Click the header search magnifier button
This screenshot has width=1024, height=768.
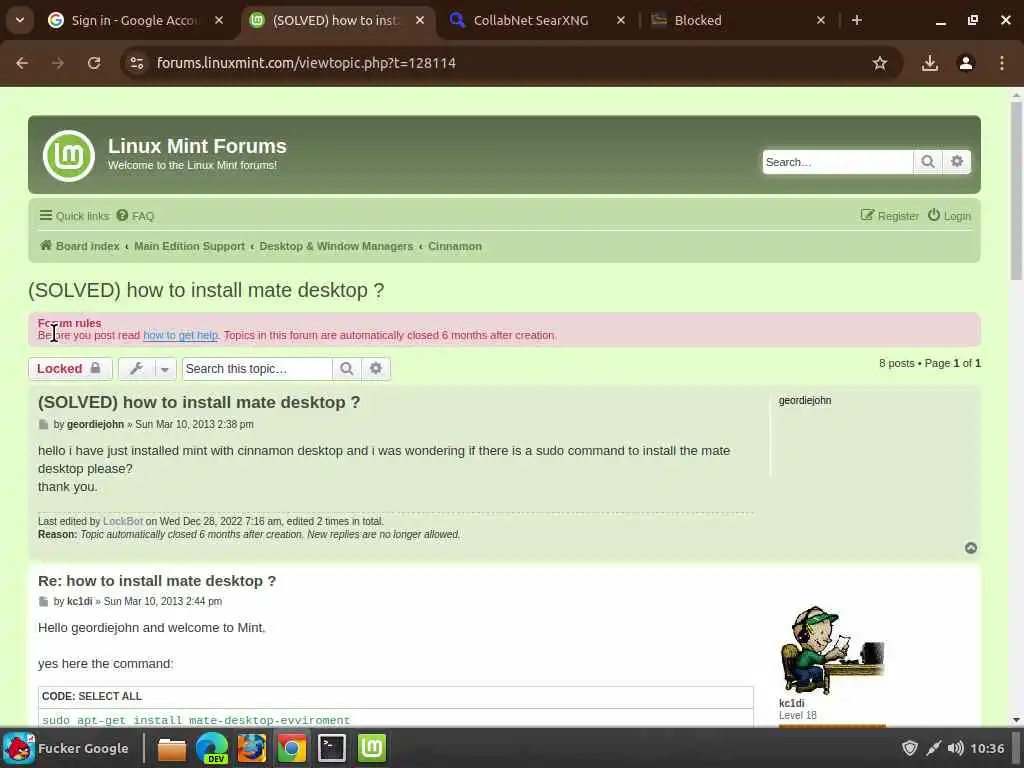point(927,162)
